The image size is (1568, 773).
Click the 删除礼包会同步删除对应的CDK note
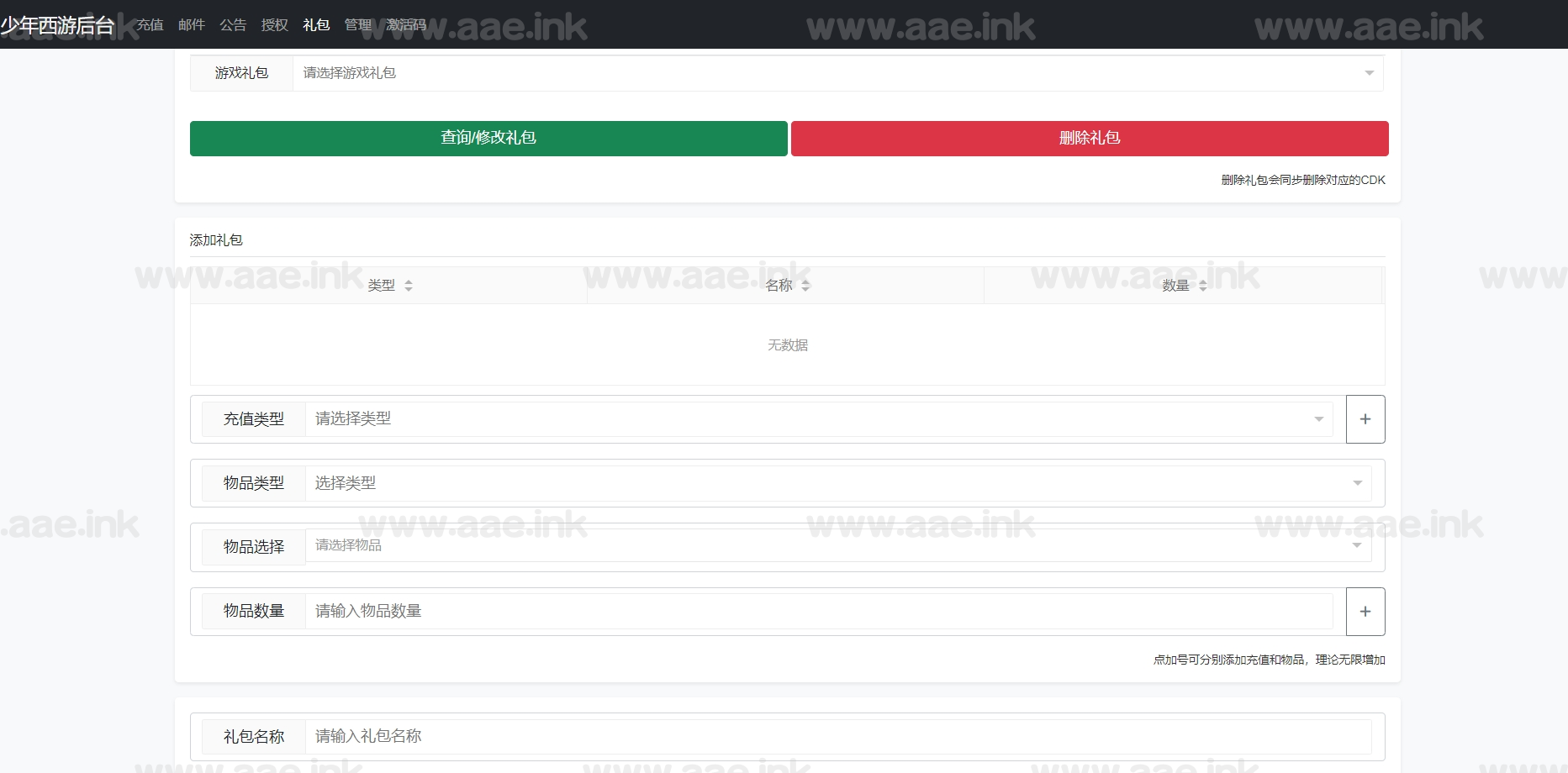click(x=1303, y=180)
